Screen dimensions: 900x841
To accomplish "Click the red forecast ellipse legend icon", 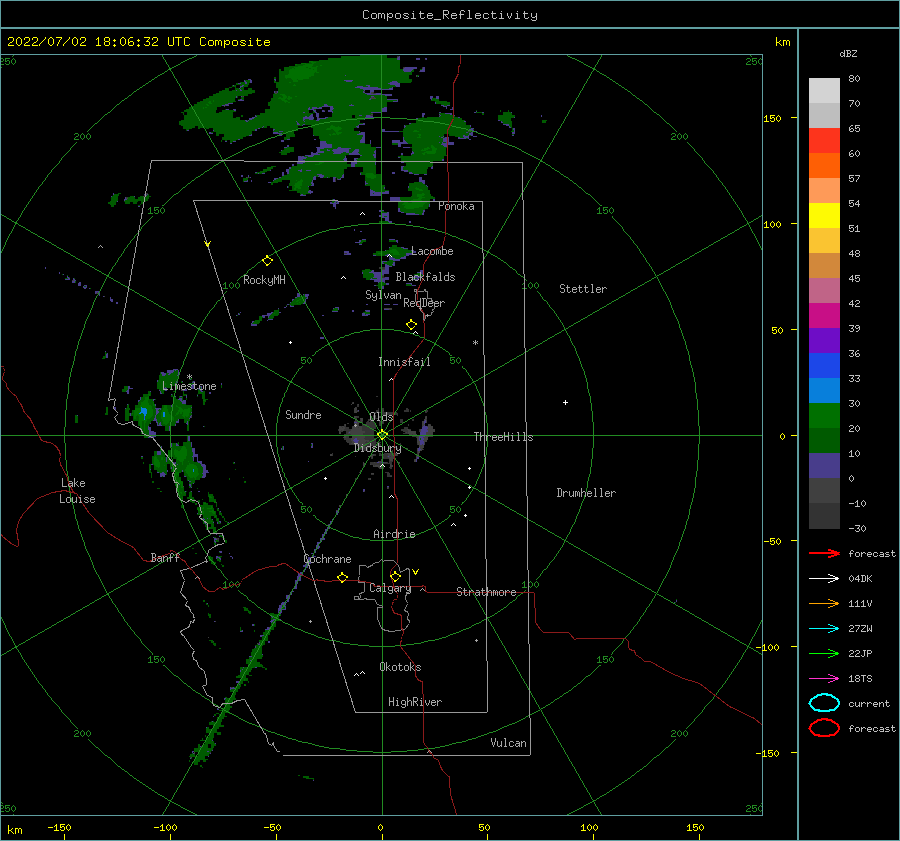I will pos(824,728).
